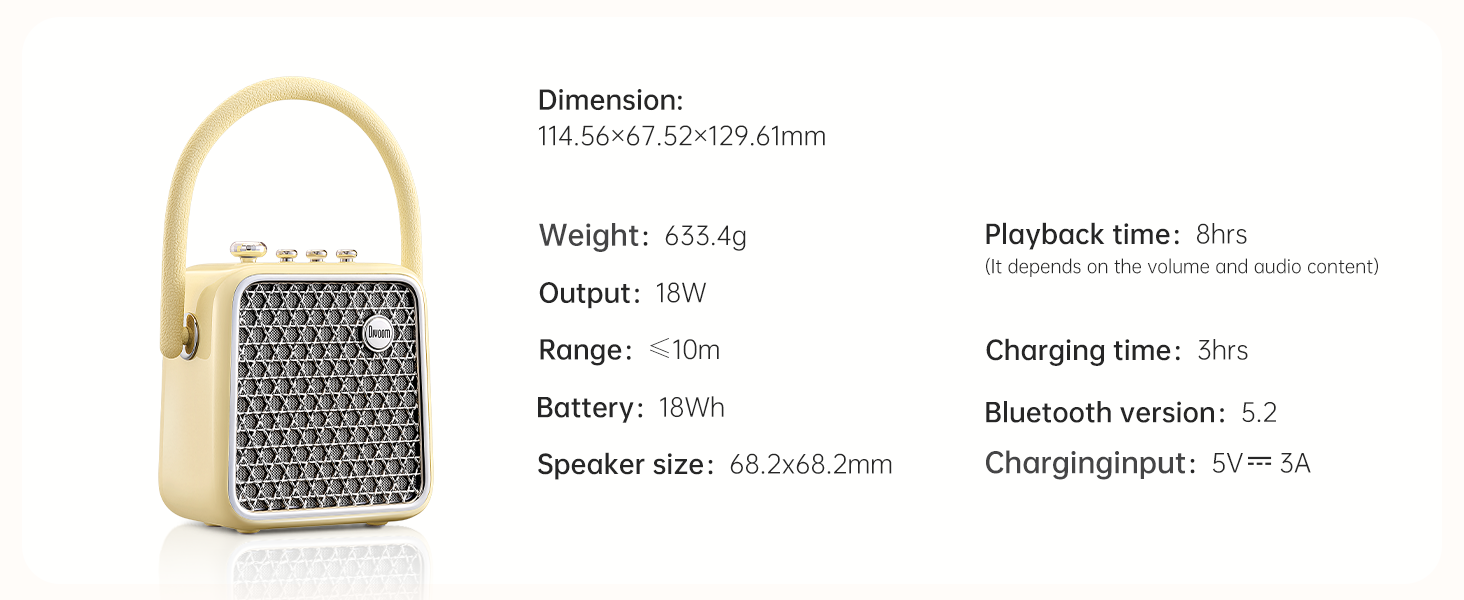Select the Speaker size 68.2x68.2mm line
The image size is (1464, 600).
(x=714, y=464)
